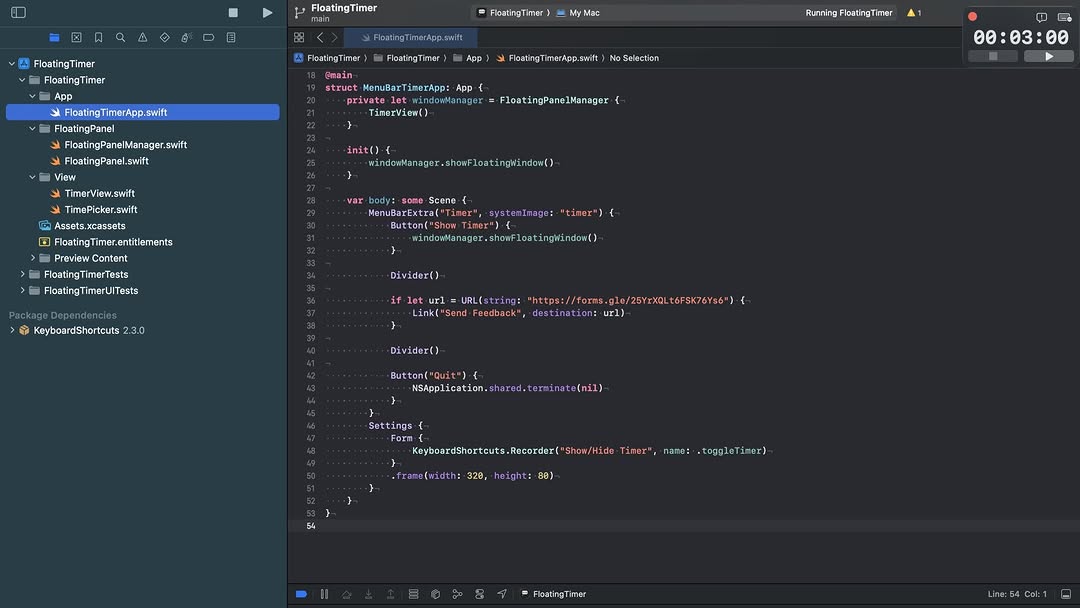The height and width of the screenshot is (608, 1080).
Task: Stop the running FloatingTimer scheme
Action: tap(233, 12)
